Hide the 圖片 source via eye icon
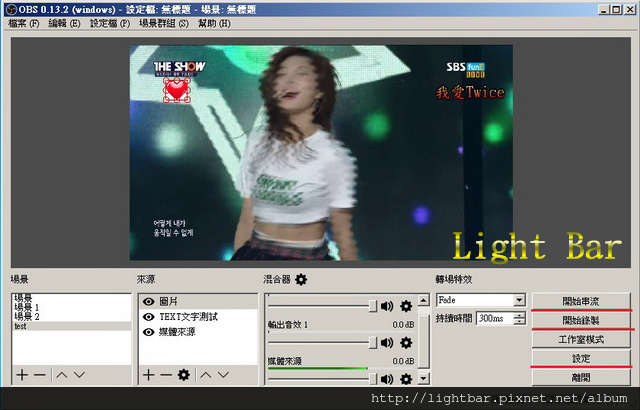This screenshot has height=410, width=640. coord(149,301)
